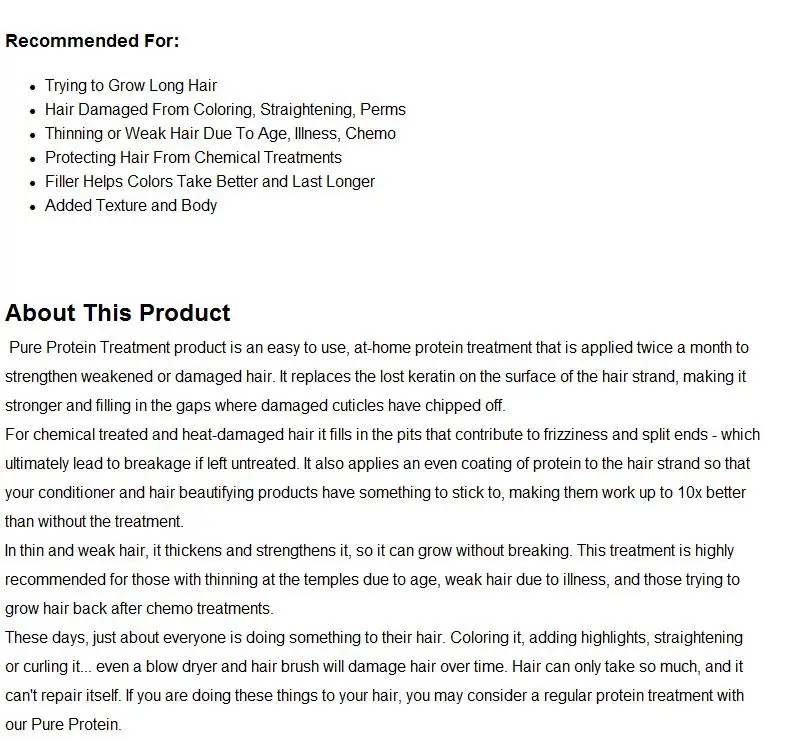Select 'Trying to Grow Long Hair' bullet
800x741 pixels.
pyautogui.click(x=131, y=85)
